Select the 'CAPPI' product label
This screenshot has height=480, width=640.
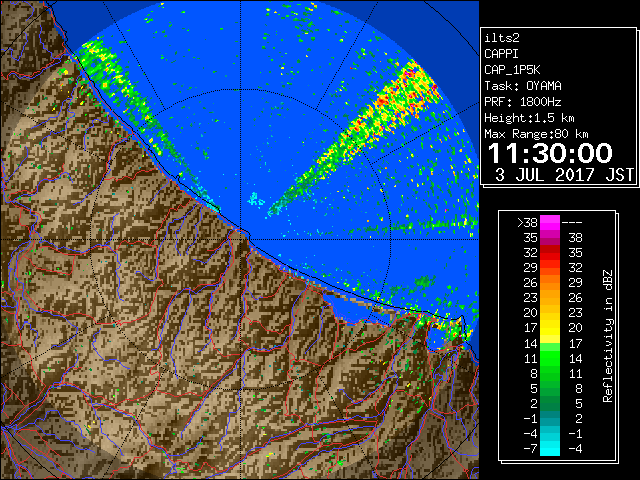(x=501, y=54)
